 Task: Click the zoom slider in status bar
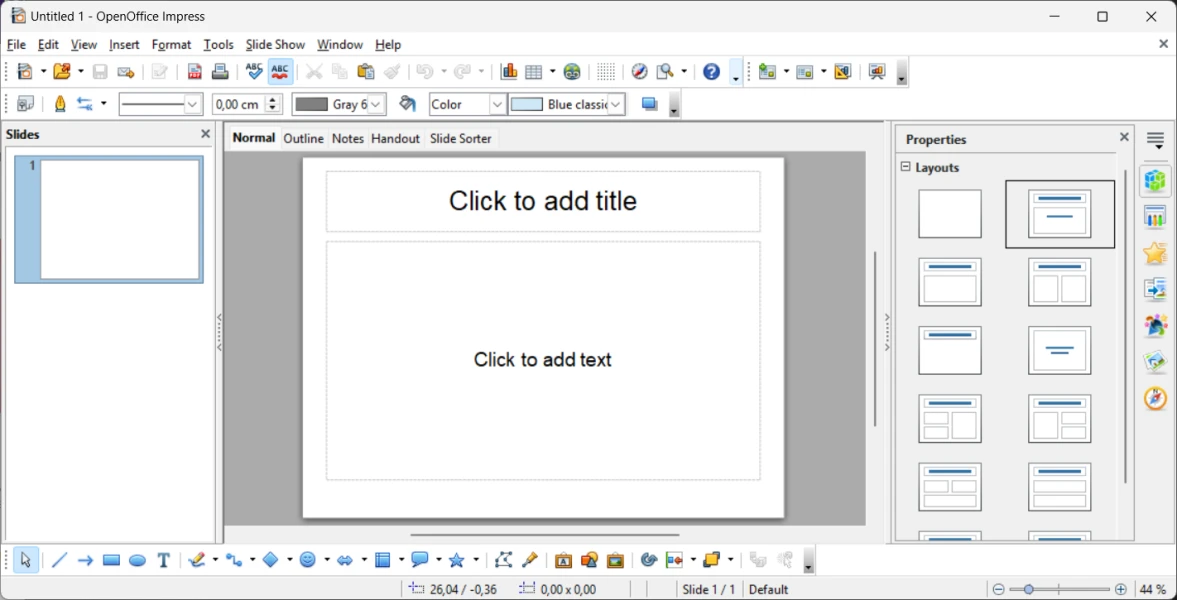(x=1059, y=589)
